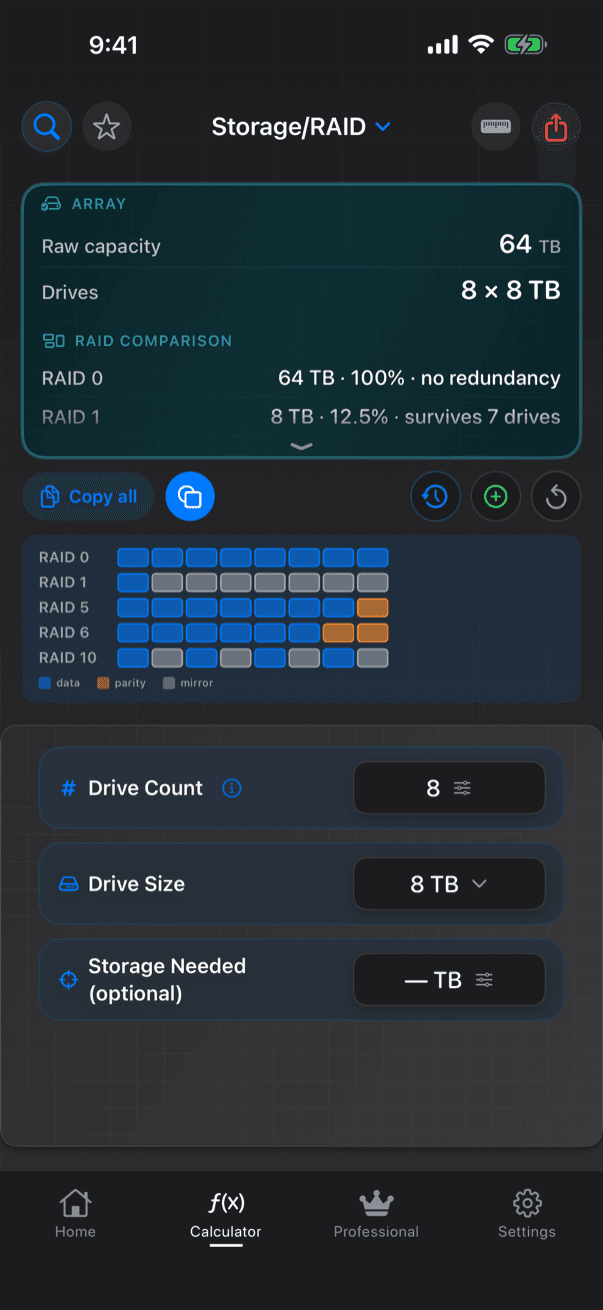Select the RAID 1 result row
This screenshot has width=603, height=1310.
point(301,417)
